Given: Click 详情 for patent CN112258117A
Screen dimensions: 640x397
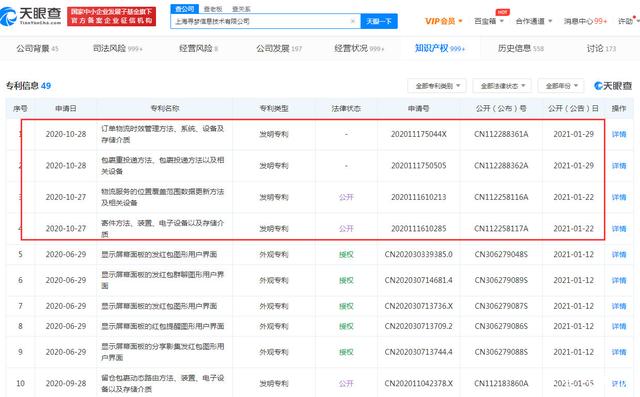Looking at the screenshot, I should [x=619, y=228].
